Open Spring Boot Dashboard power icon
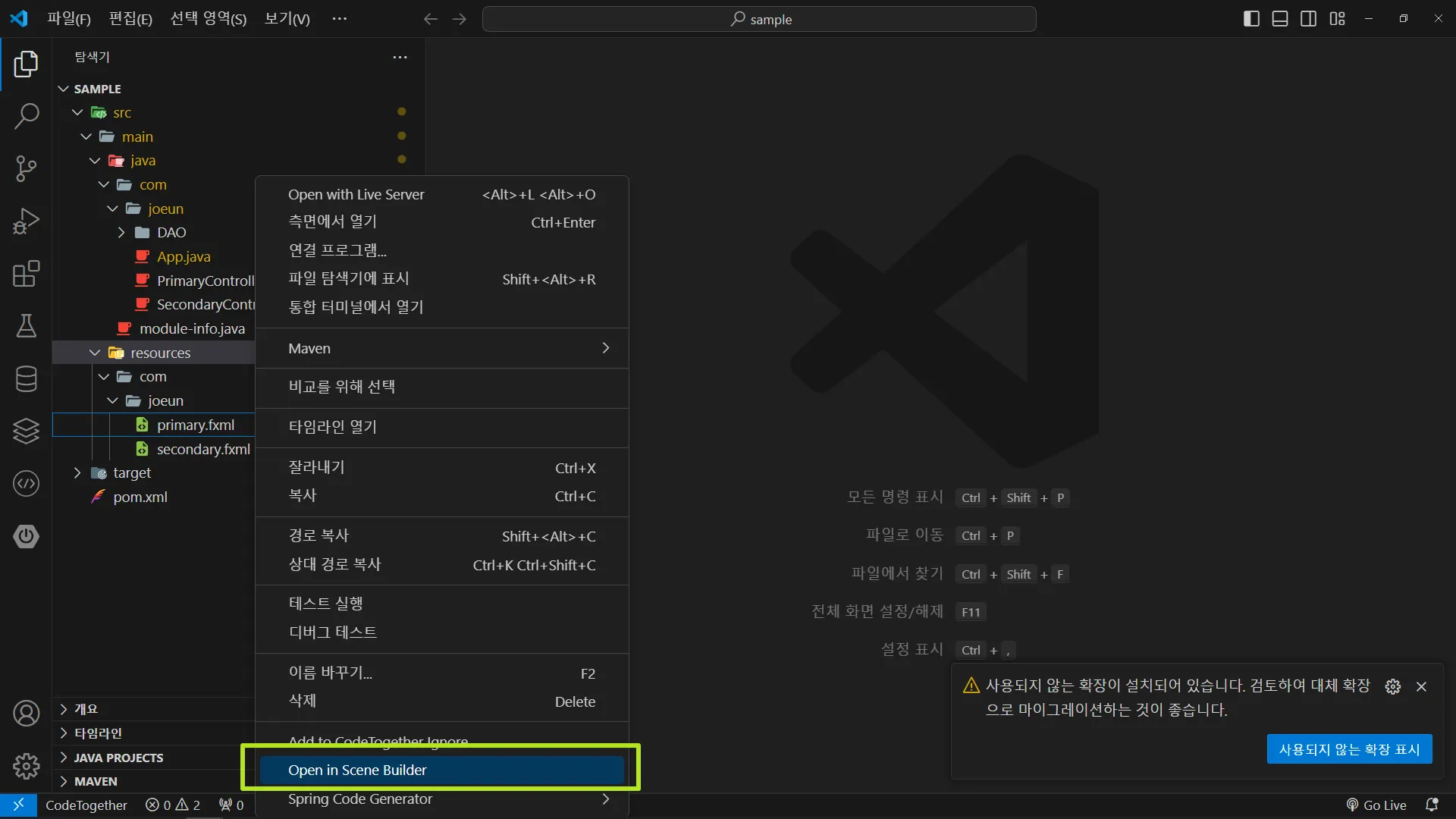The image size is (1456, 819). click(27, 536)
